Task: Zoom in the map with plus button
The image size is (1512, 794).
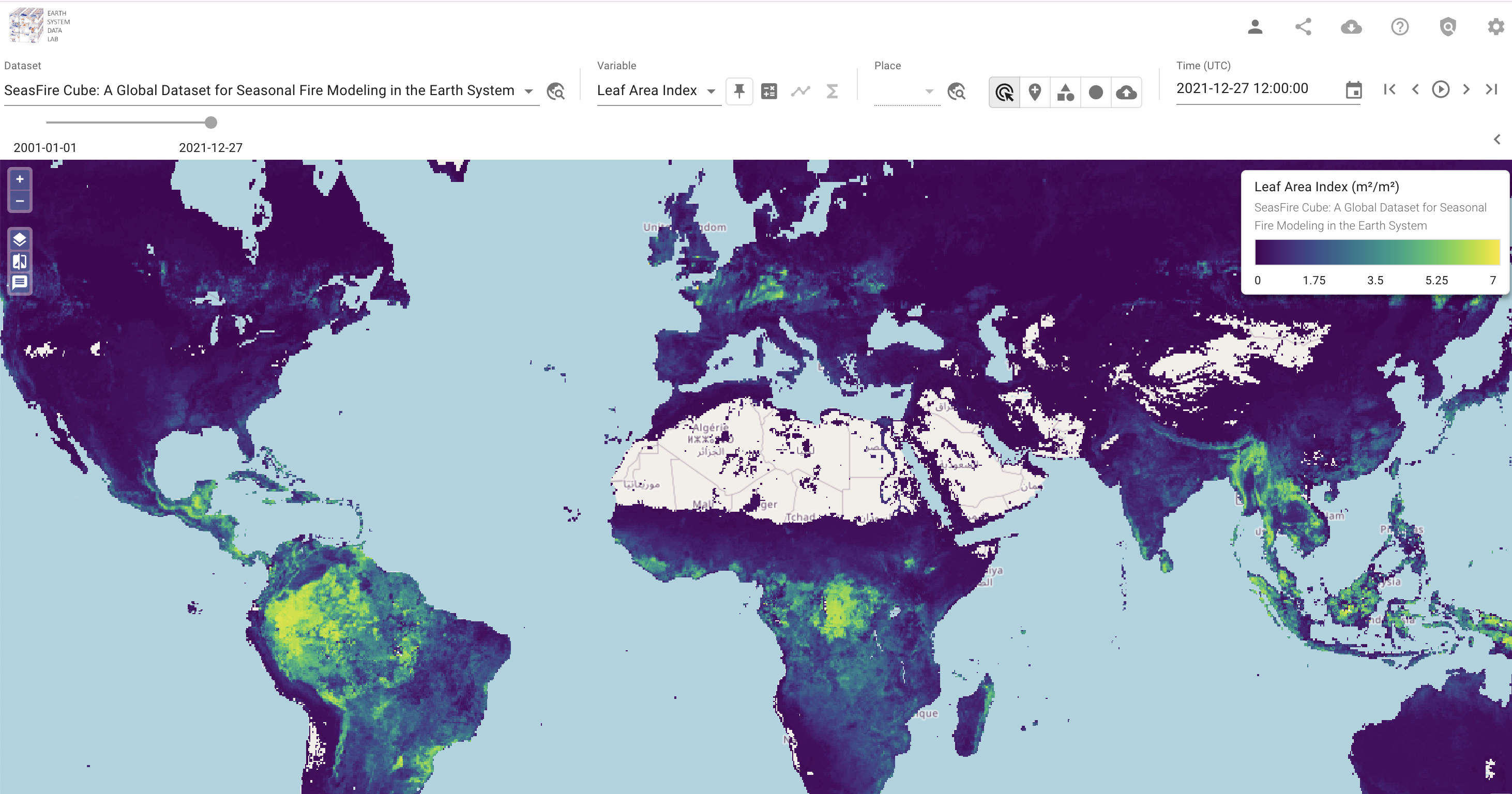Action: (19, 179)
